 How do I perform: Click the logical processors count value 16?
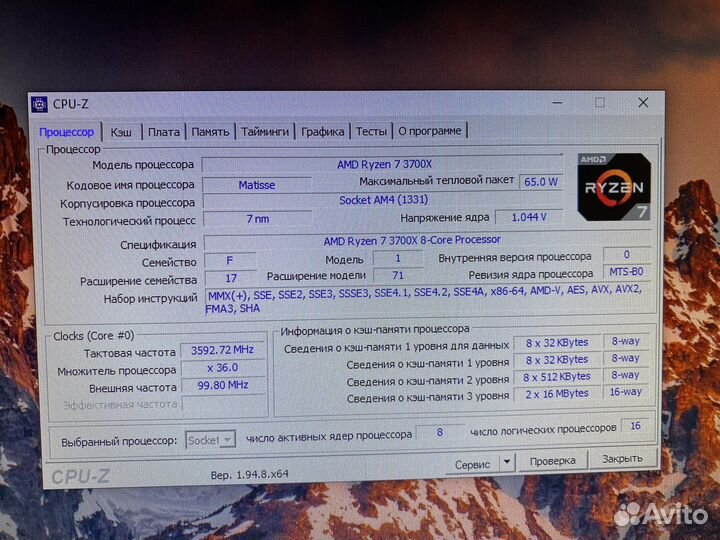point(635,426)
